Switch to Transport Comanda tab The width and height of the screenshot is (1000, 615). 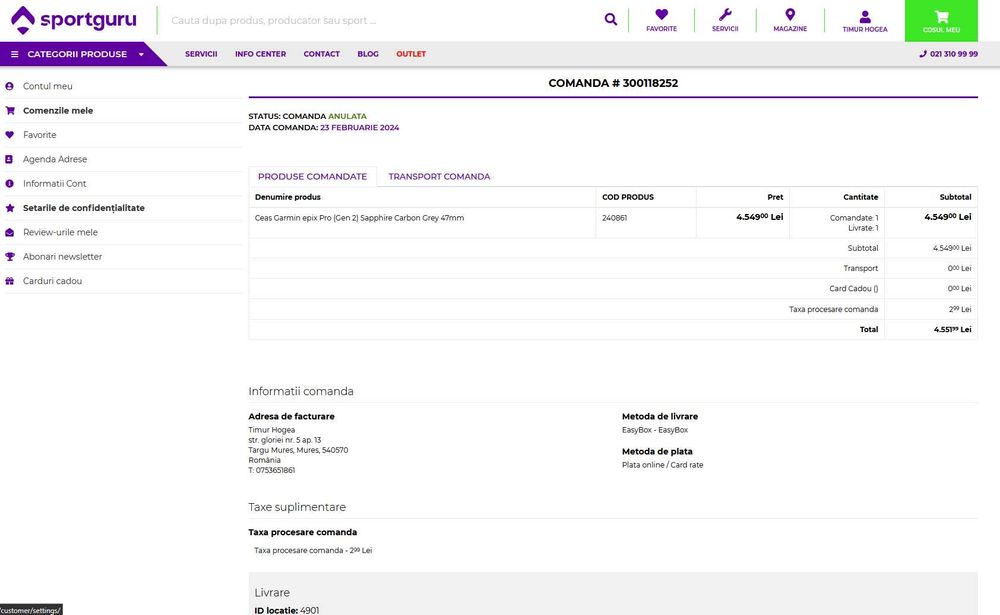pyautogui.click(x=439, y=177)
